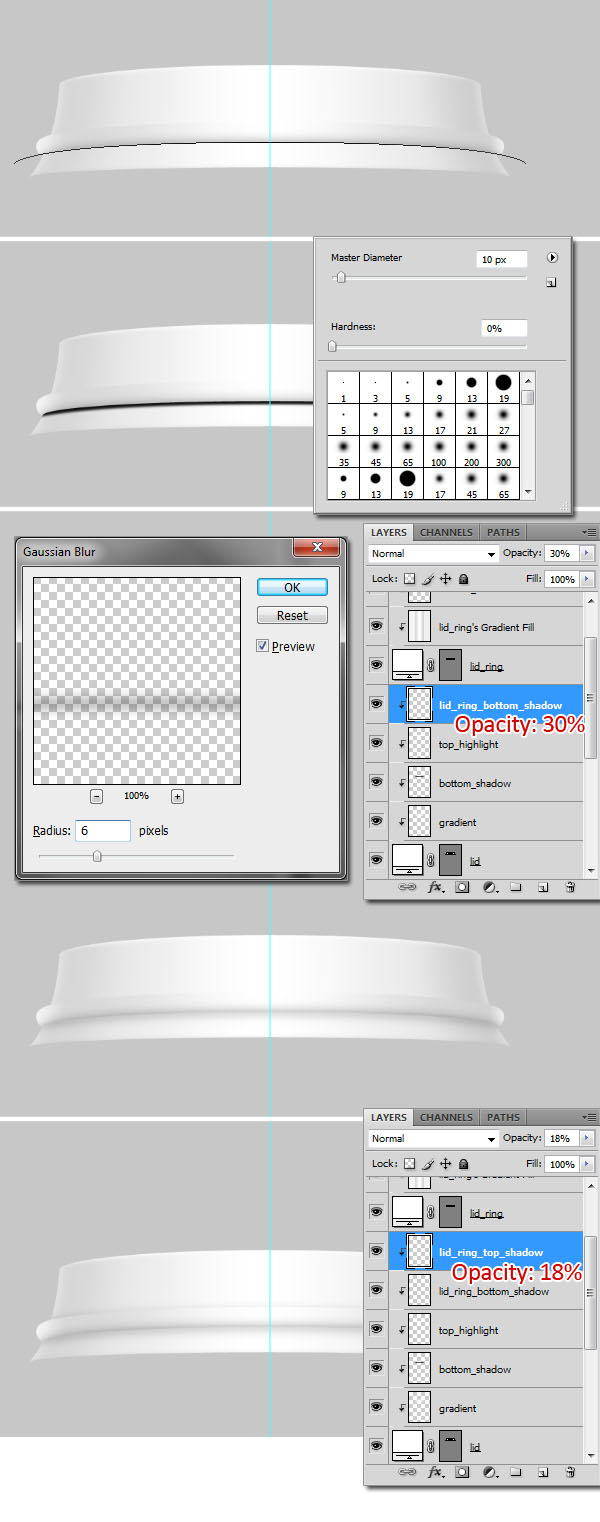Open Paths tab in the 30% opacity panel
Image resolution: width=600 pixels, height=1522 pixels.
(x=504, y=532)
